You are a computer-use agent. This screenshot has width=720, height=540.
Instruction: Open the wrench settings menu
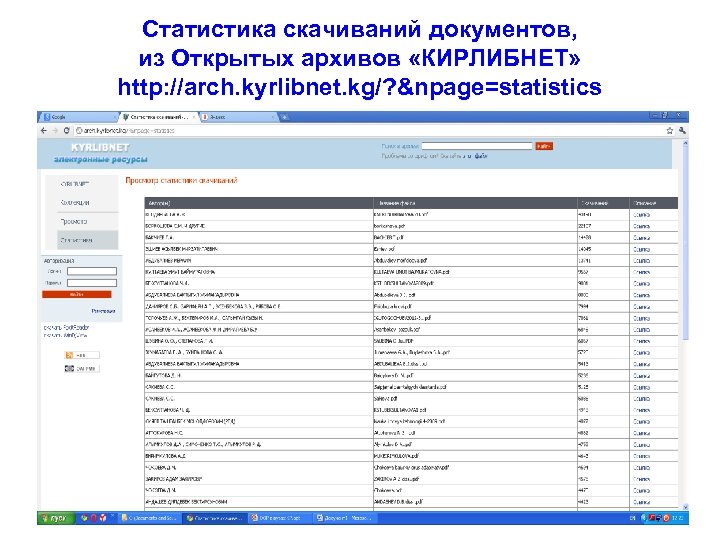(x=682, y=131)
